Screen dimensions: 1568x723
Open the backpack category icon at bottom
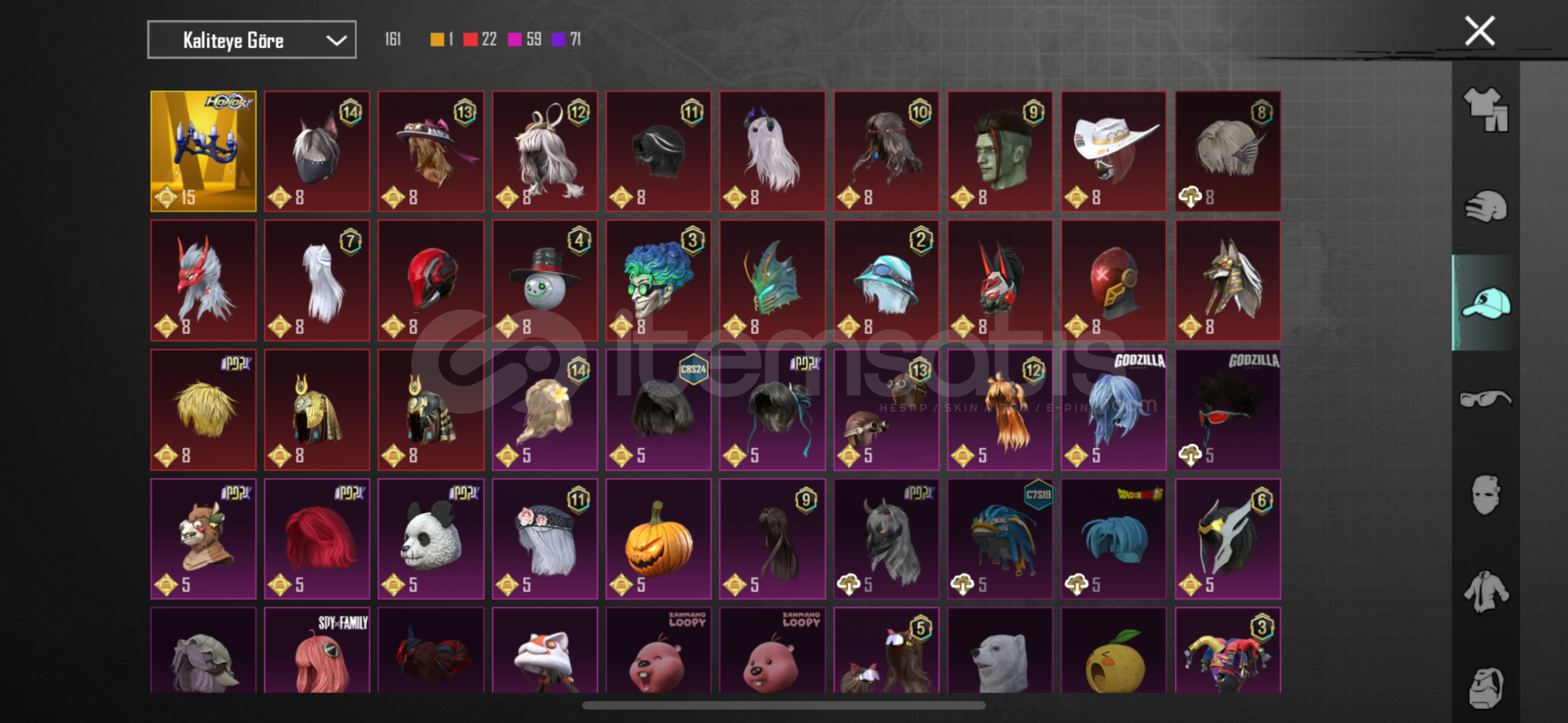[x=1486, y=688]
